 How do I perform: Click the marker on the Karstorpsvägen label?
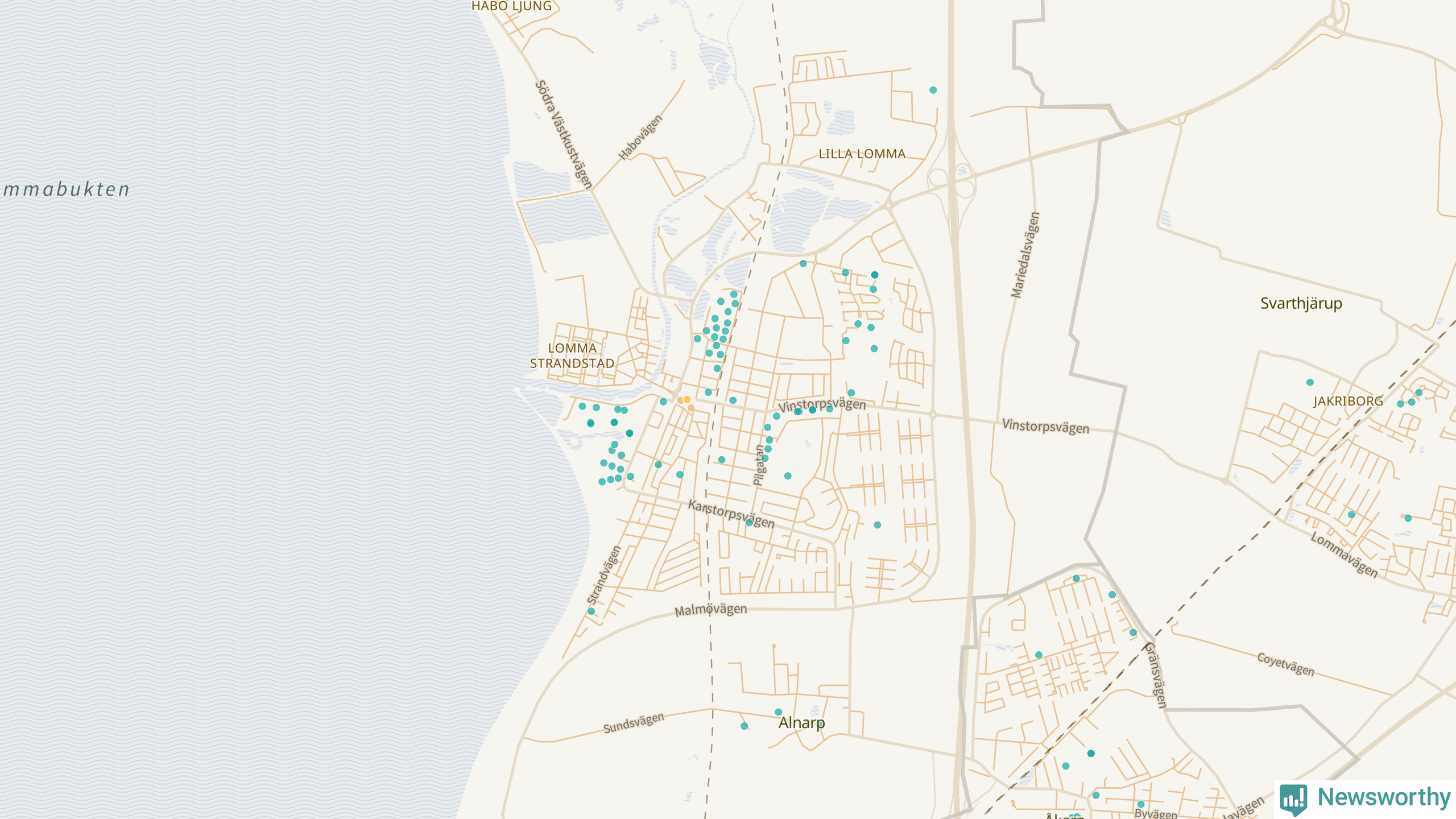(749, 523)
